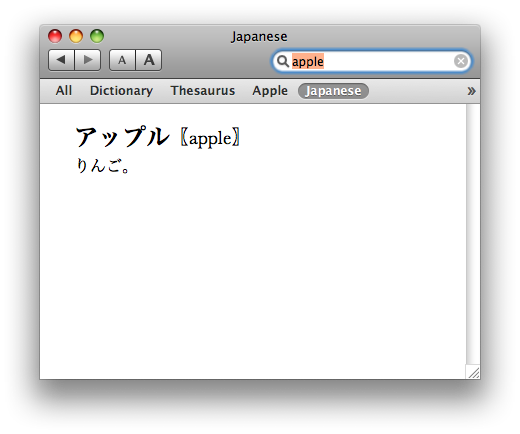The height and width of the screenshot is (434, 520).
Task: Zoom the window with green button
Action: coord(97,36)
